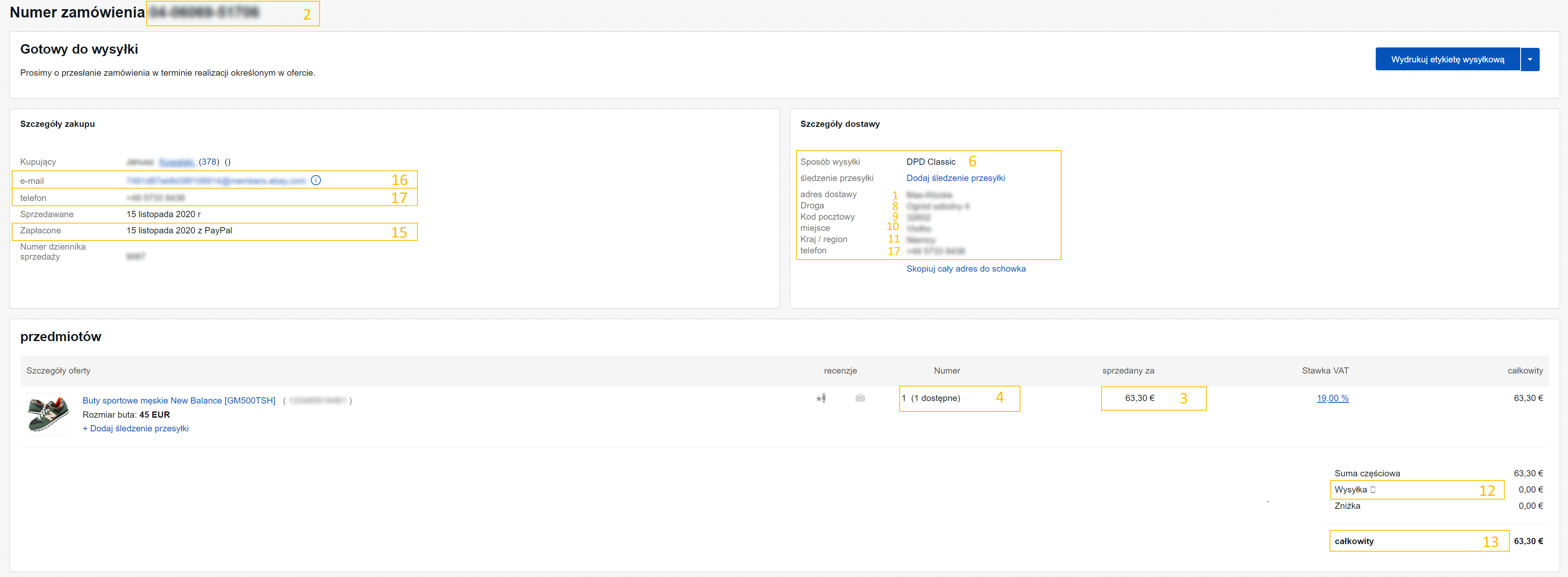This screenshot has width=1568, height=577.
Task: Click small icon next to Wysyłka label
Action: (1372, 489)
